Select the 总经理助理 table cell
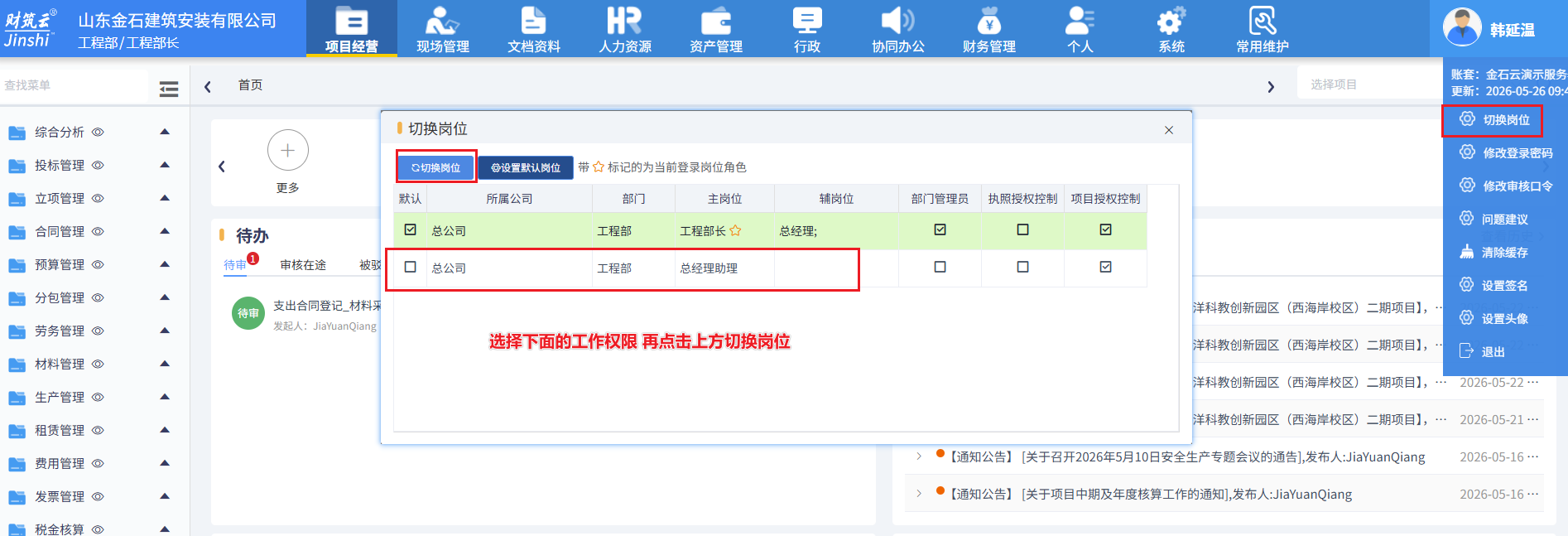The height and width of the screenshot is (536, 1568). (x=724, y=268)
